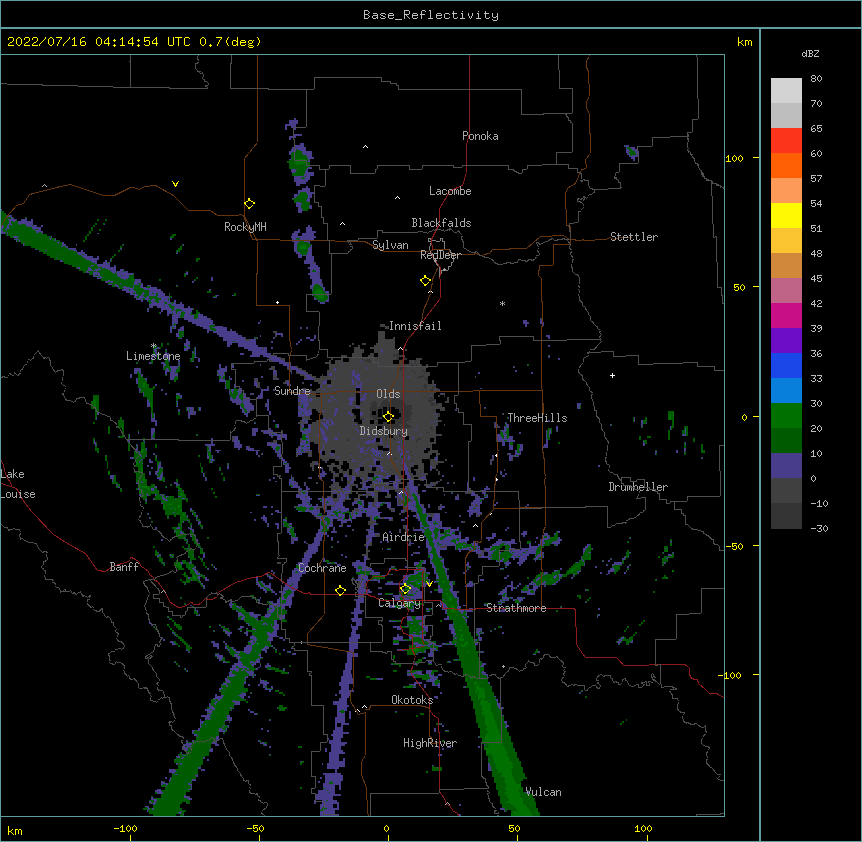Click the -50 tick on the bottom axis

(255, 828)
